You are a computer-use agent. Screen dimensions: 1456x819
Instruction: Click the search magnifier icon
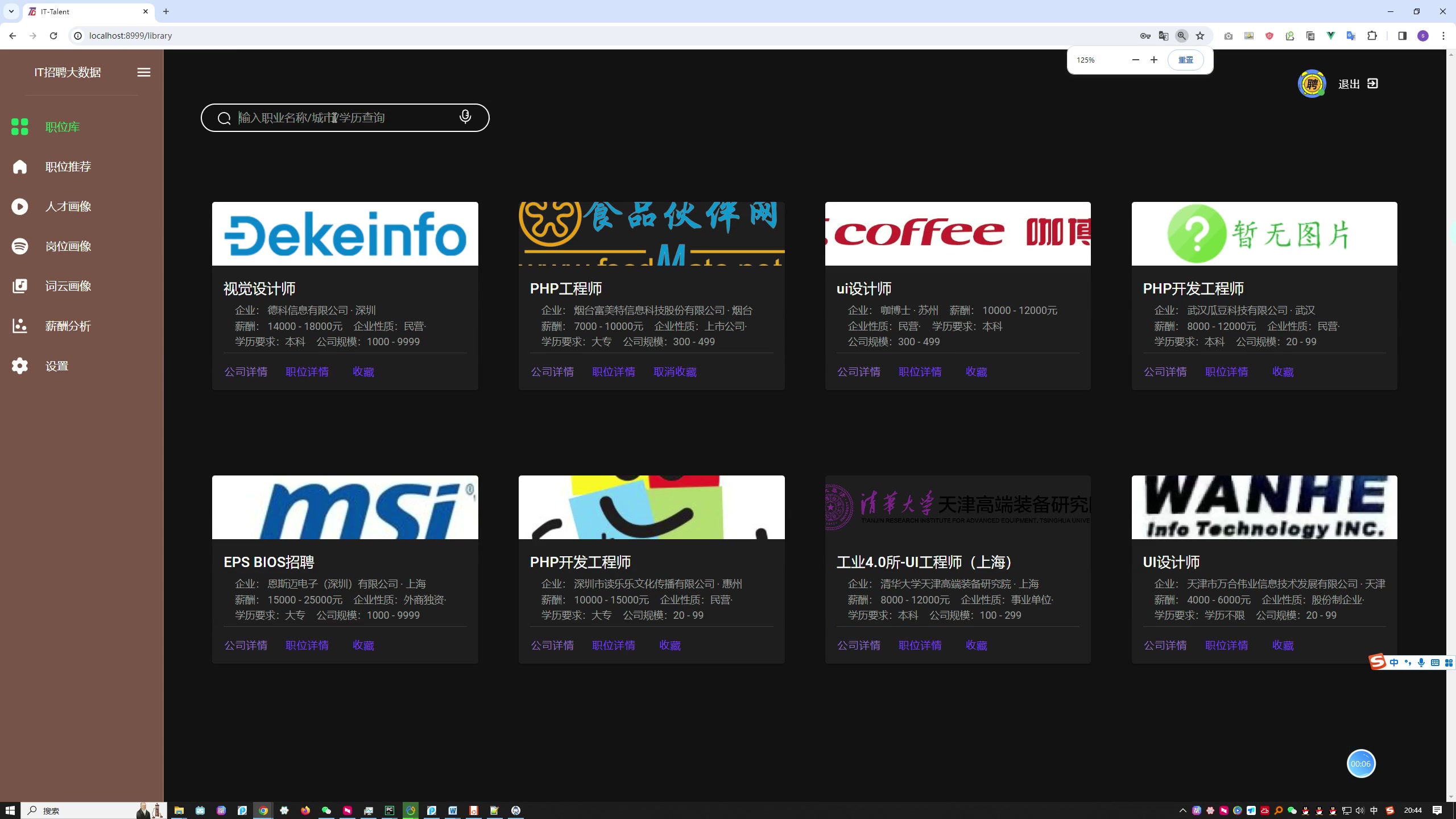224,118
